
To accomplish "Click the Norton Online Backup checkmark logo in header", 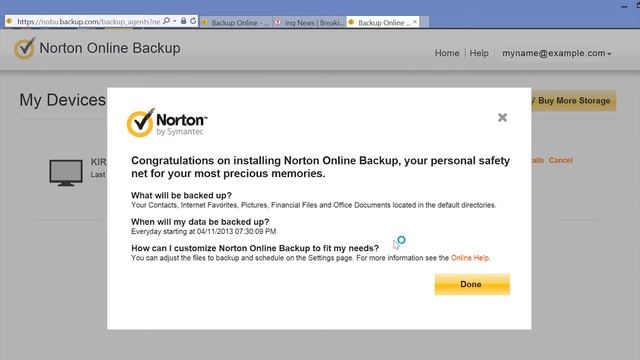I will click(24, 48).
